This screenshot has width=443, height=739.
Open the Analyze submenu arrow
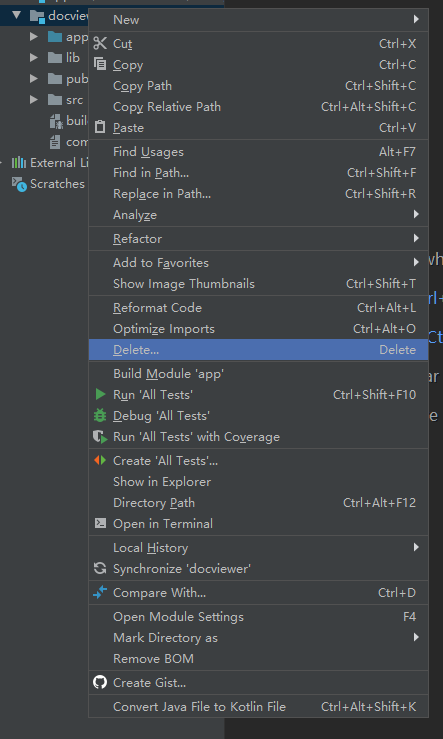tap(416, 214)
